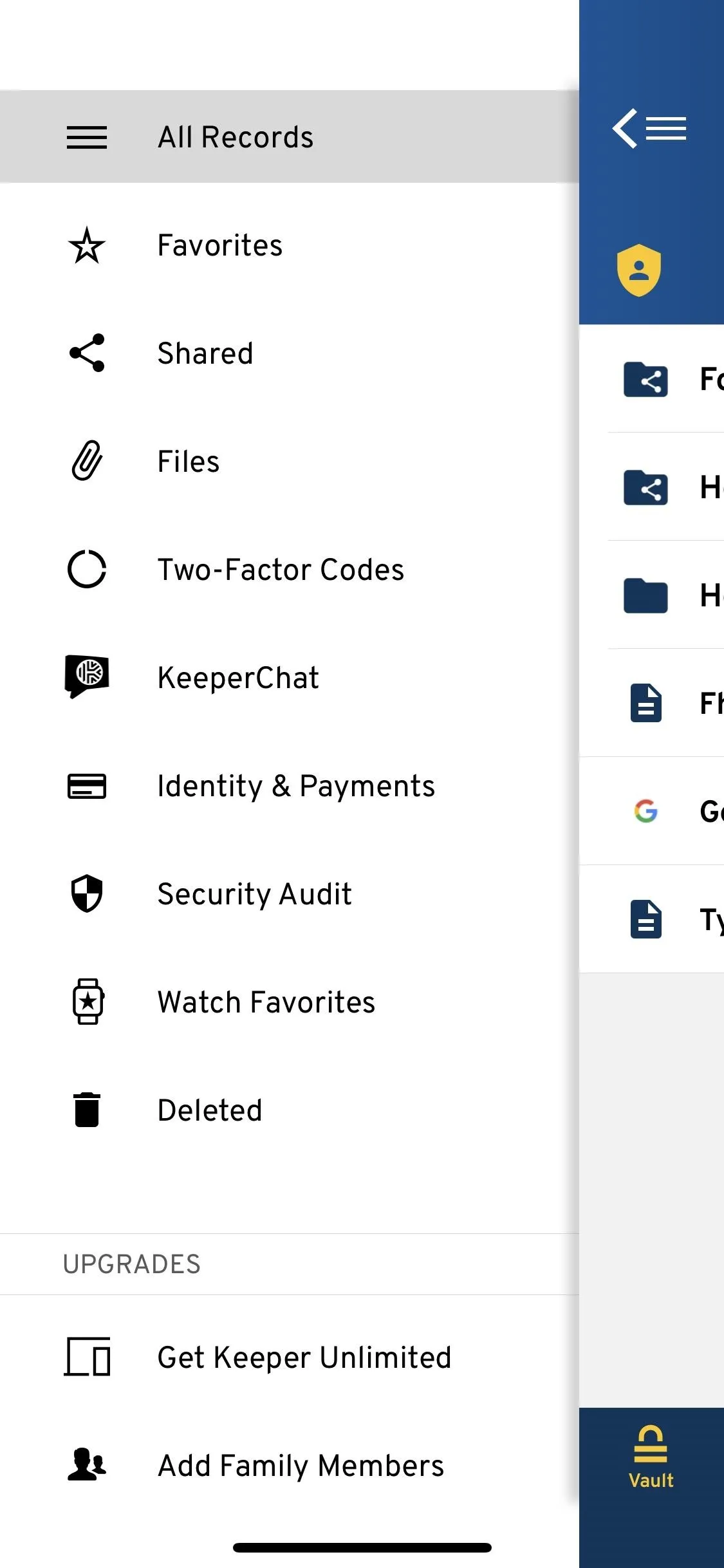This screenshot has height=1568, width=724.
Task: Tap the Watch Favorites watch icon
Action: (88, 1002)
